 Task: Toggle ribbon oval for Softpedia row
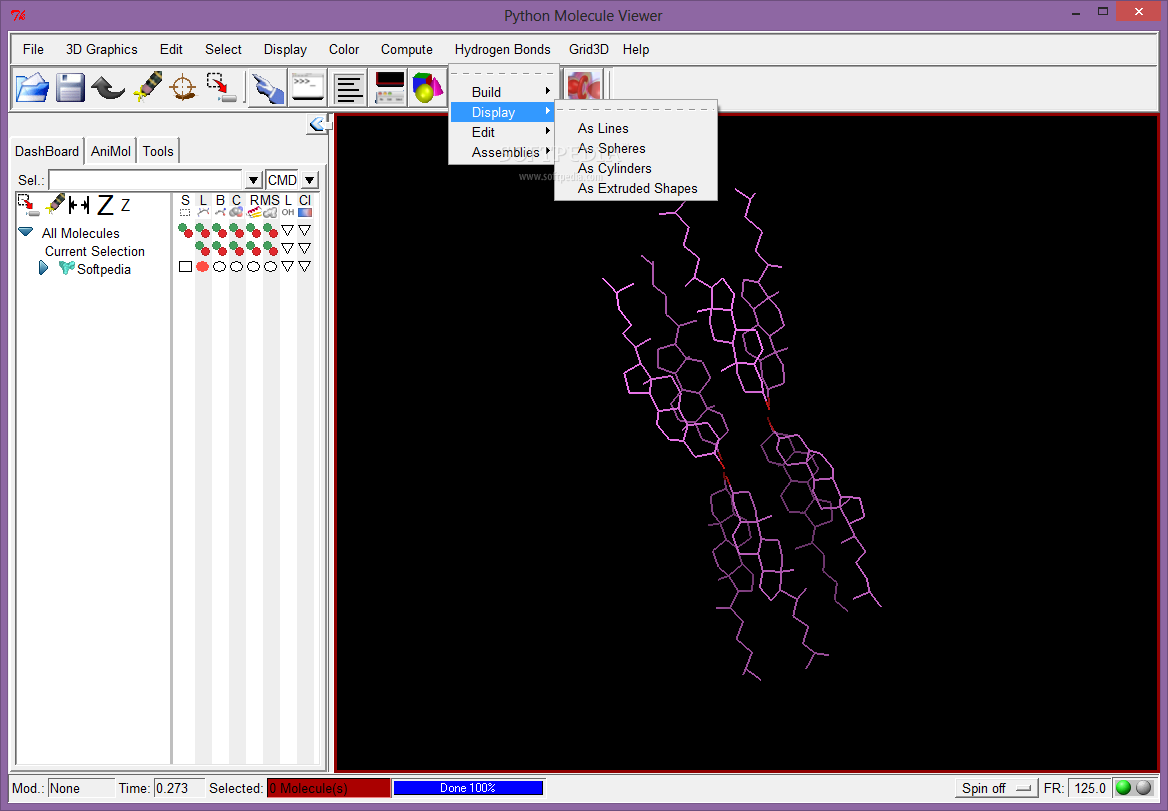[253, 267]
